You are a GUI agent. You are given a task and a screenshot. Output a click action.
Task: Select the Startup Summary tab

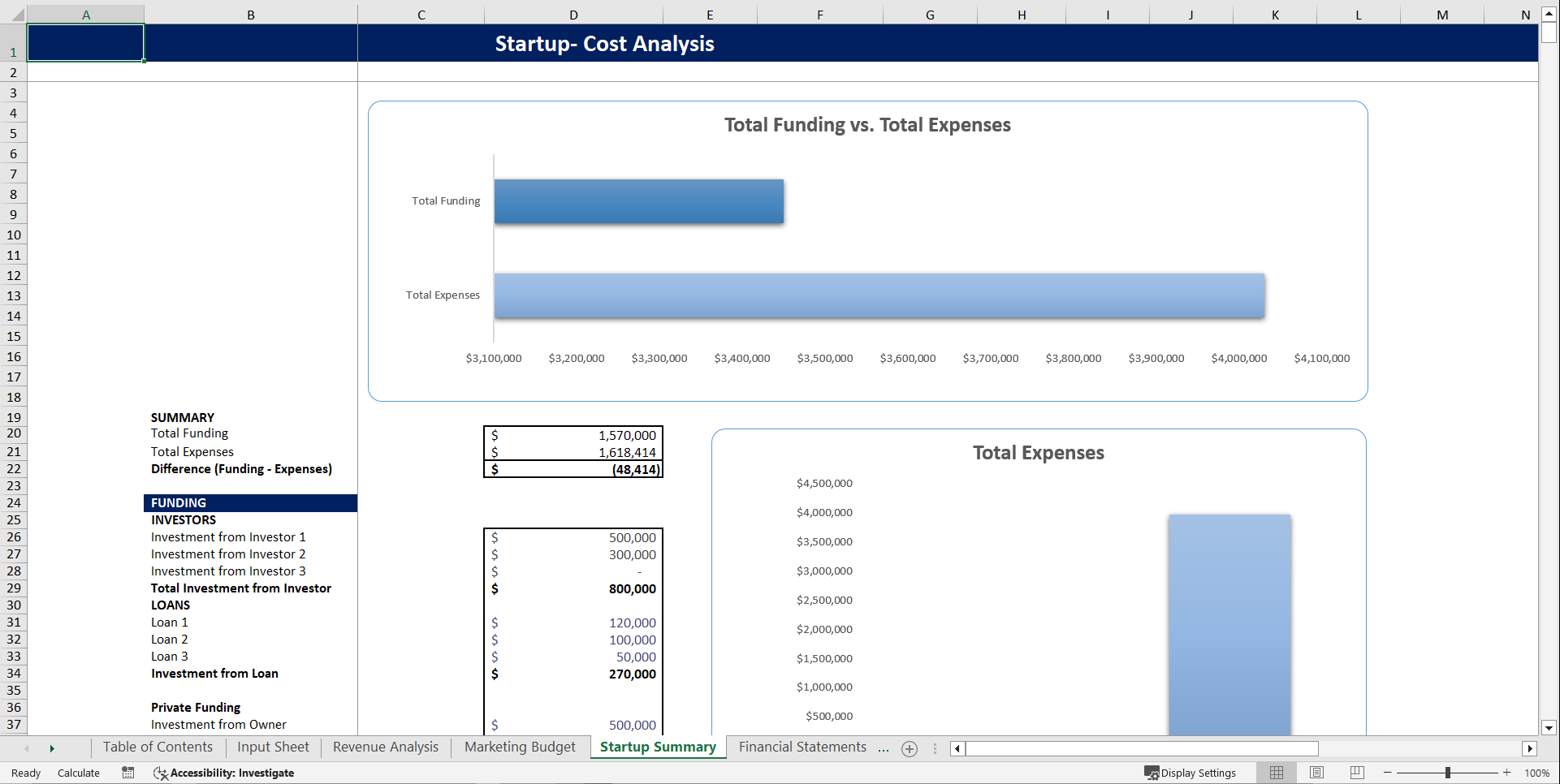pyautogui.click(x=658, y=747)
